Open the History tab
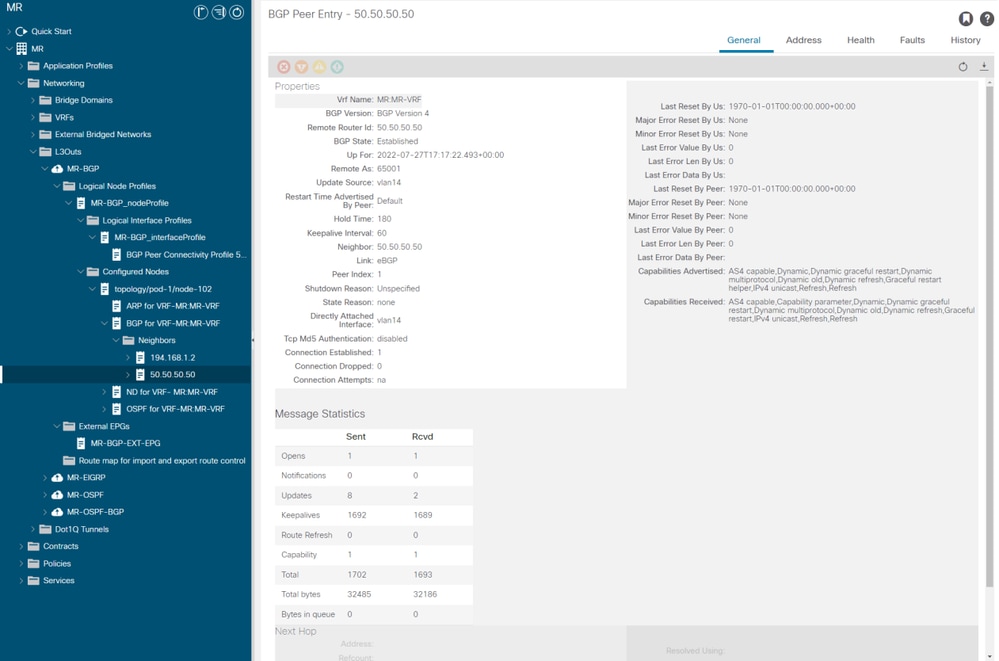This screenshot has height=661, width=999. pyautogui.click(x=965, y=40)
